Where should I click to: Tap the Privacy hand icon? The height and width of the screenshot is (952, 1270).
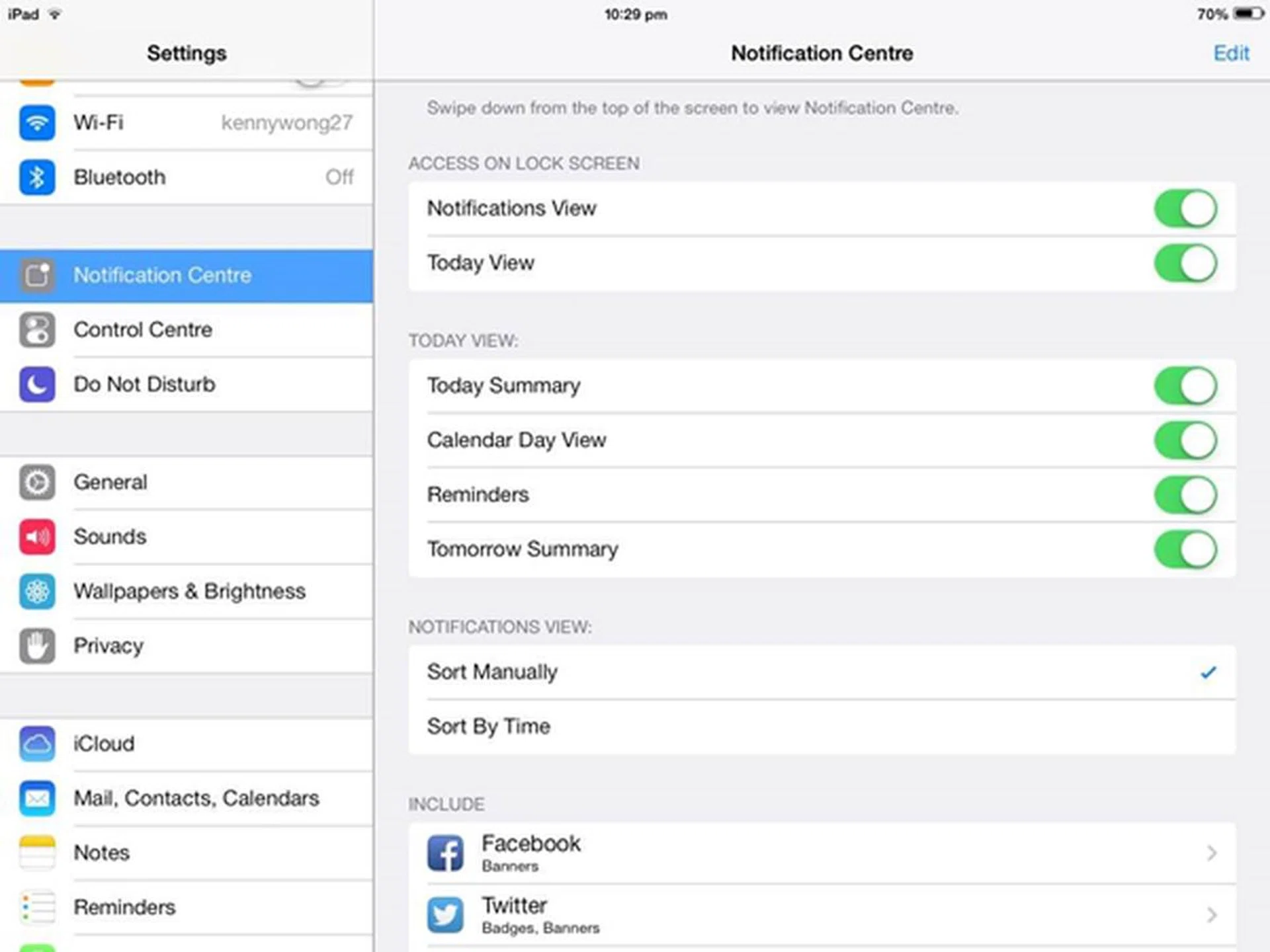coord(37,646)
